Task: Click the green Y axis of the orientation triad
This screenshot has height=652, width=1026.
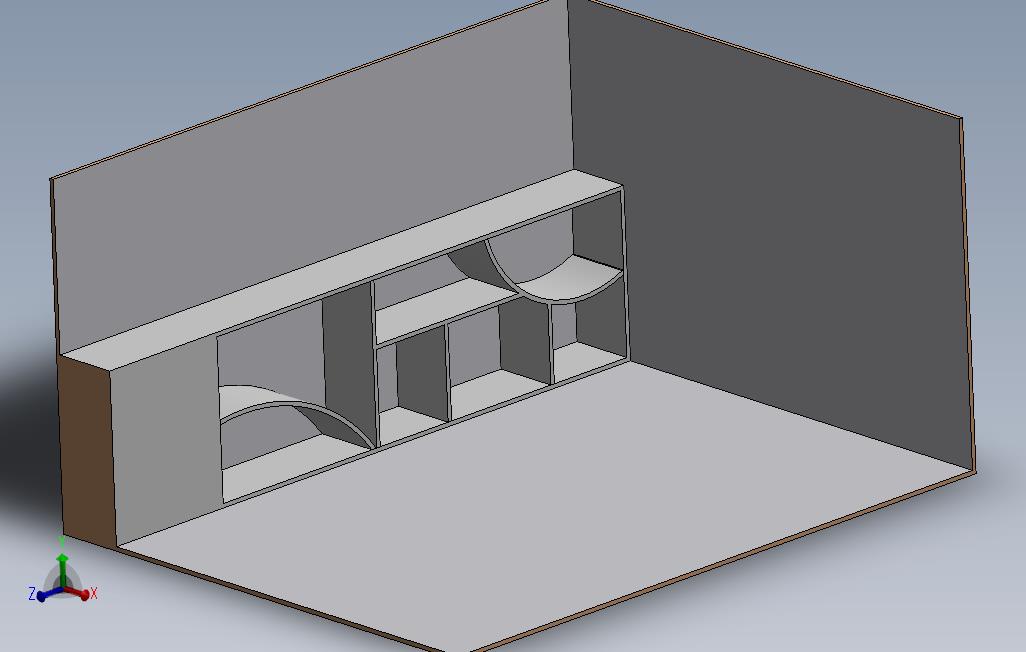Action: (x=62, y=570)
